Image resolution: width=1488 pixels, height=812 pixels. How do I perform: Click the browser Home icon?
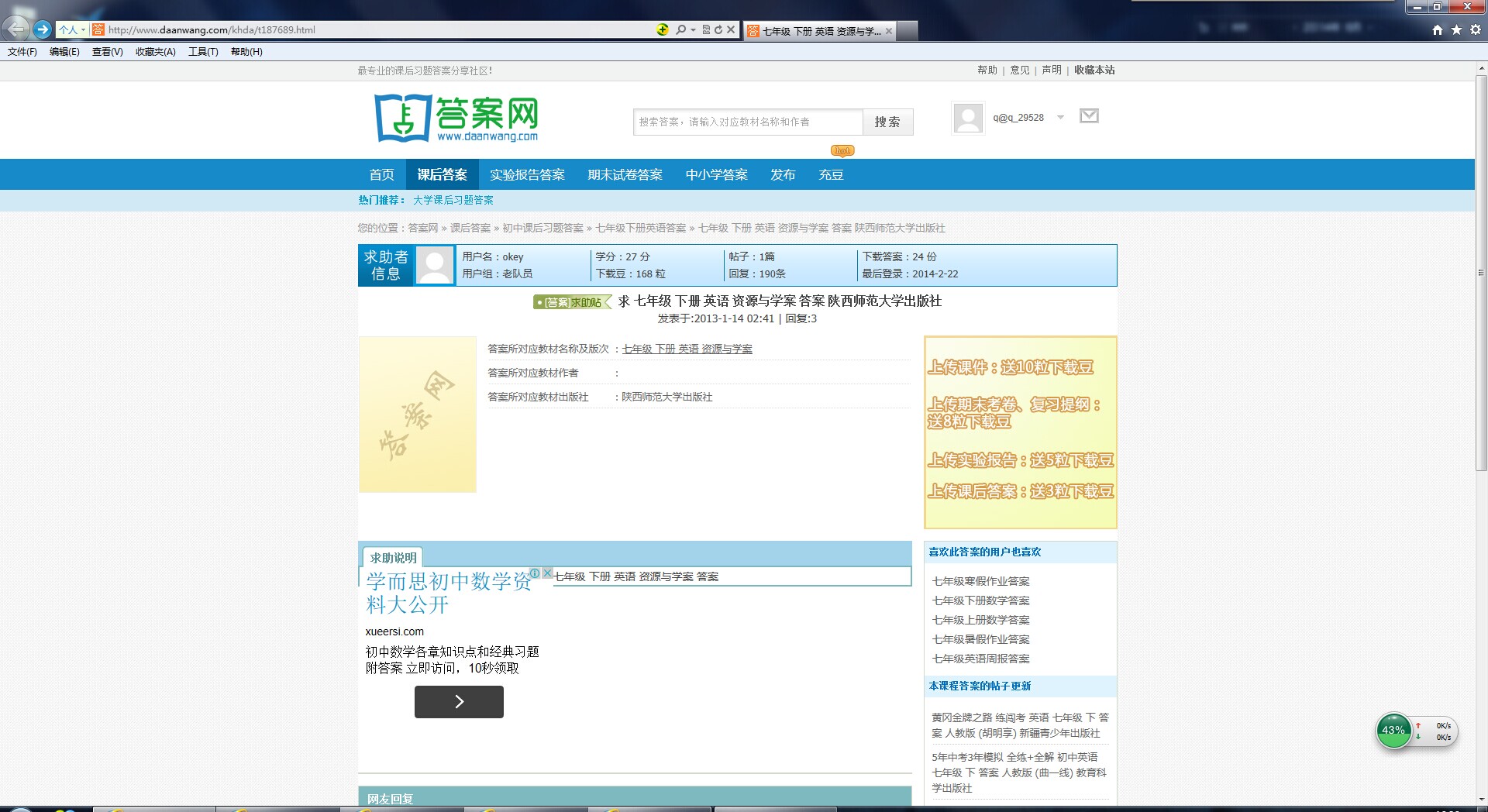tap(1438, 29)
